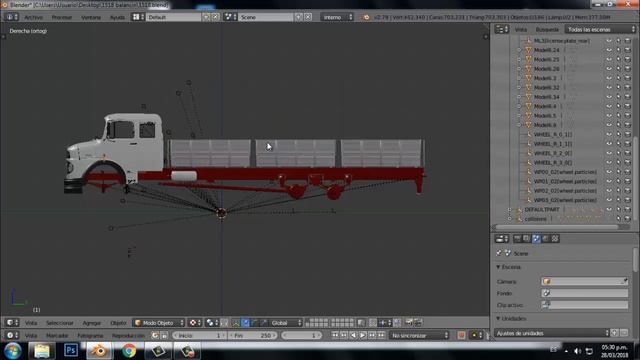Open the Todas las escenas dropdown
This screenshot has width=640, height=360.
pyautogui.click(x=601, y=29)
